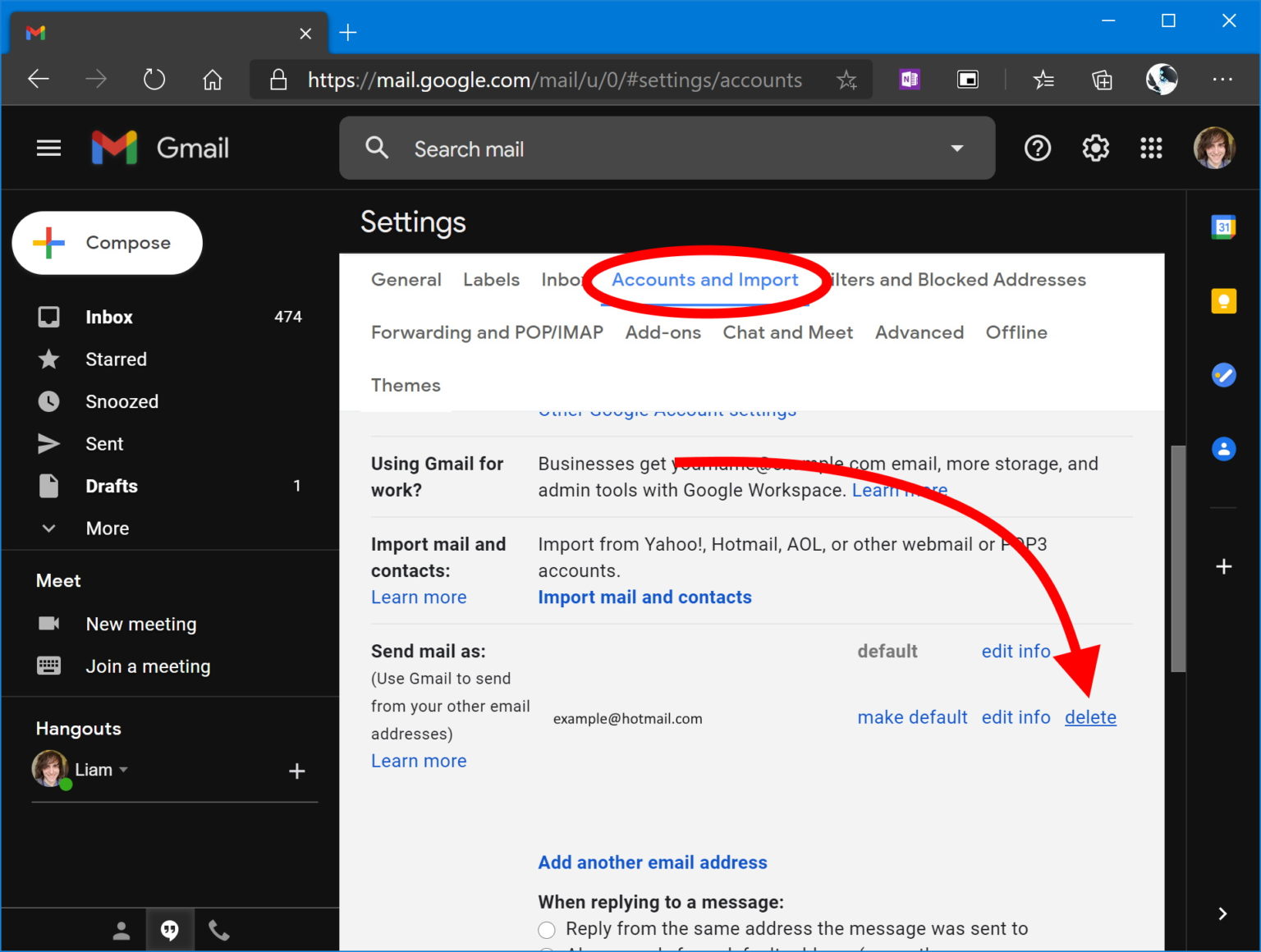
Task: Click Add another email address
Action: pos(652,862)
